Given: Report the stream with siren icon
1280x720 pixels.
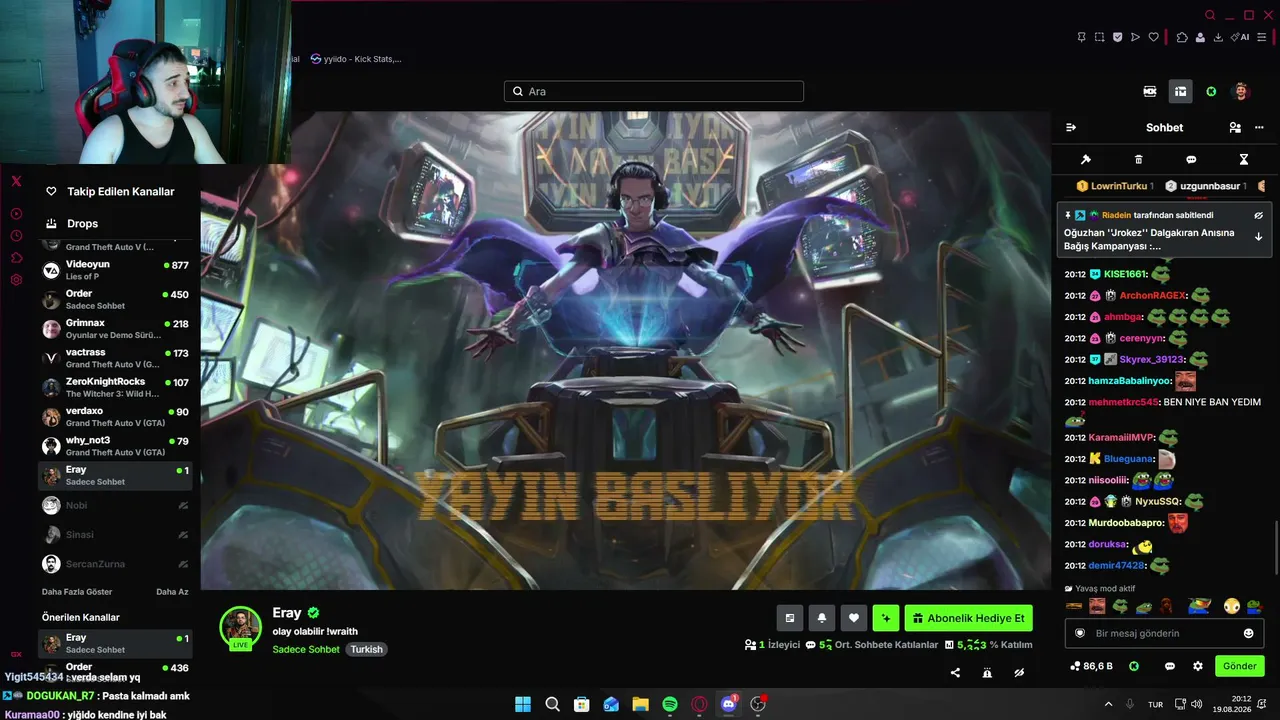Looking at the screenshot, I should click(x=987, y=673).
